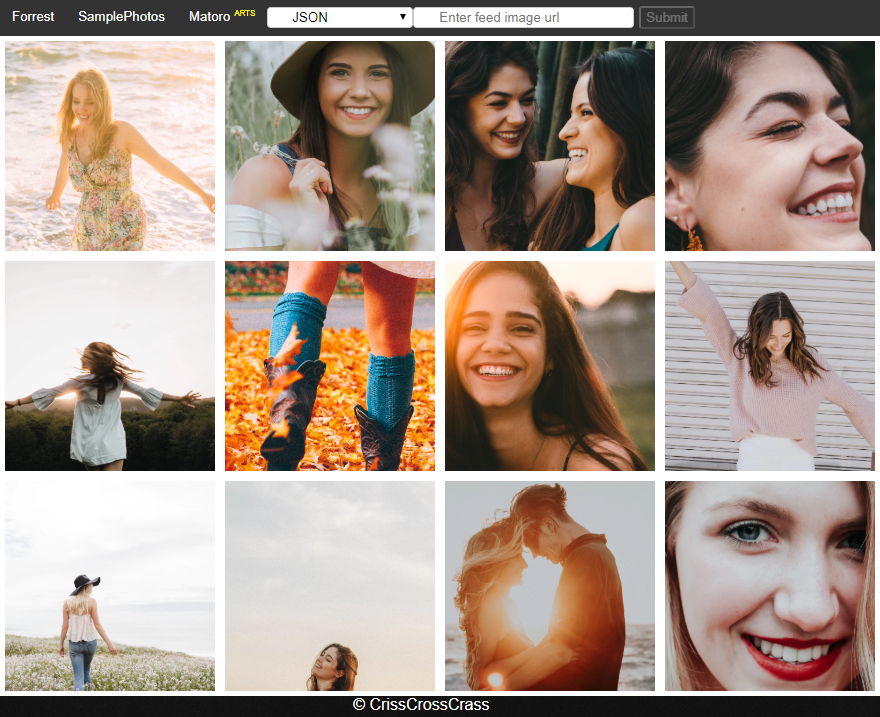Open close-up of laughing woman with orange earring

[x=770, y=146]
